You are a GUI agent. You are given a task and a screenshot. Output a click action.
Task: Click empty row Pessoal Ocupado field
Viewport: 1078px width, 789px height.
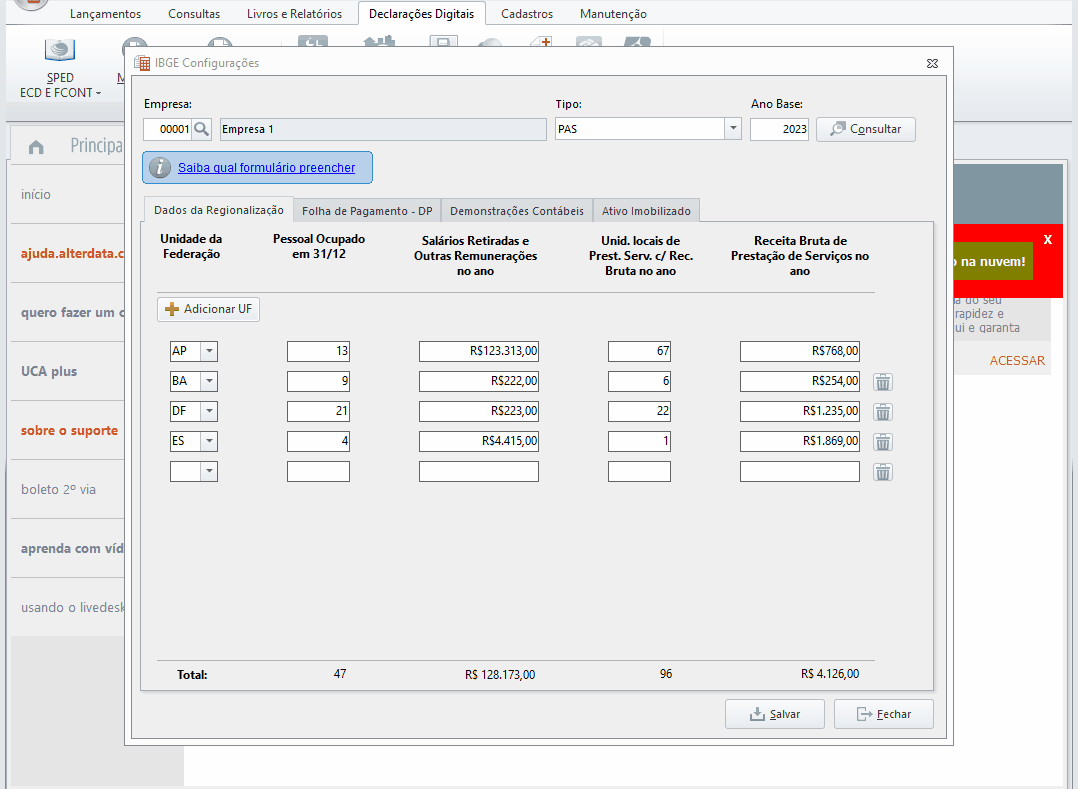click(318, 471)
